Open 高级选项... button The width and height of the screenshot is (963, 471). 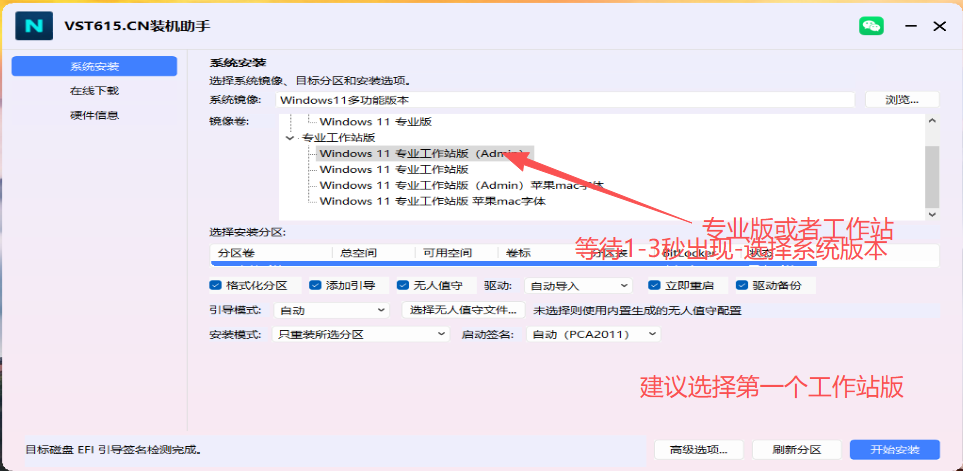click(x=699, y=450)
